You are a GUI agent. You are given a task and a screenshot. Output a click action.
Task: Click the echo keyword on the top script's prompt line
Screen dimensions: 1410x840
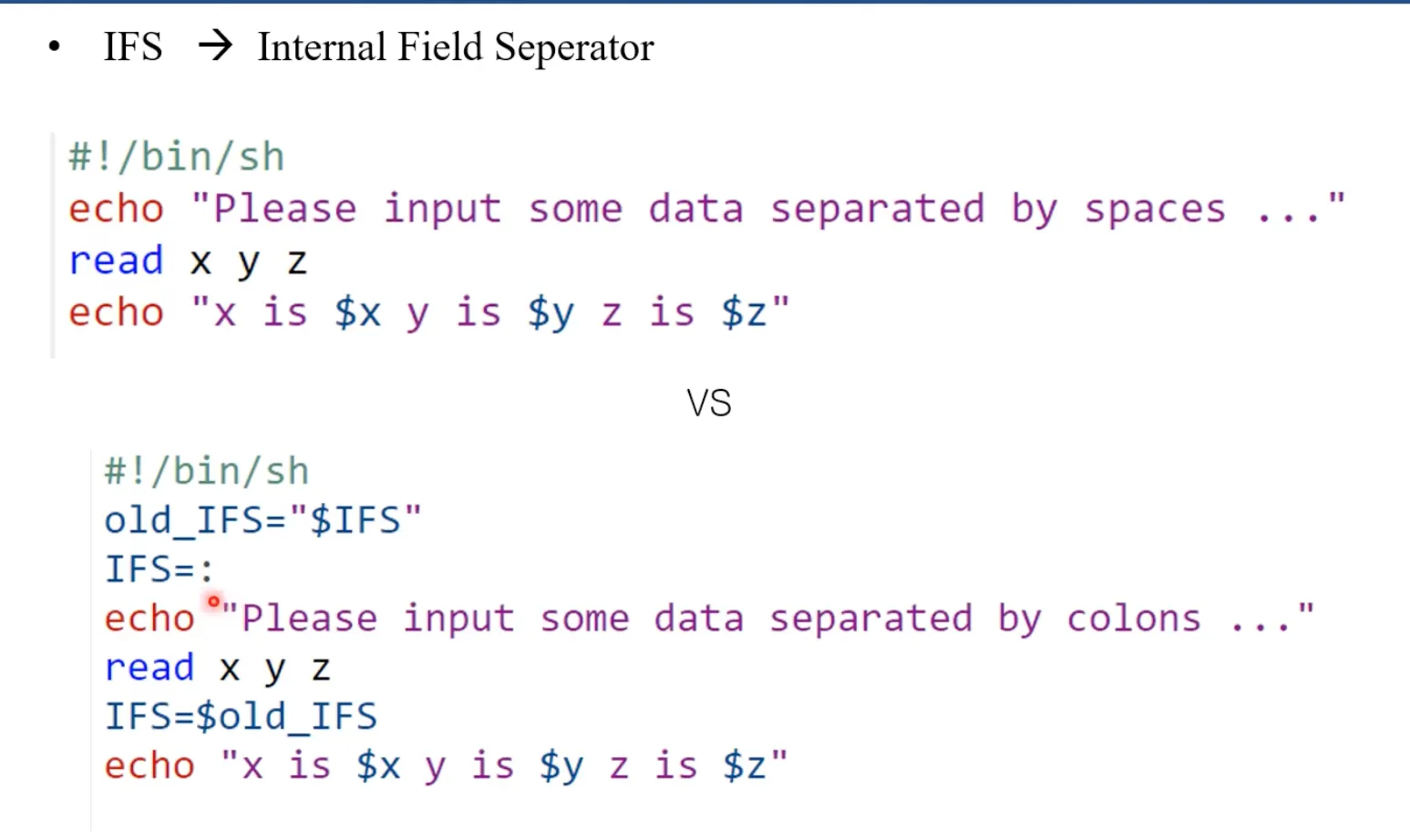pyautogui.click(x=116, y=210)
